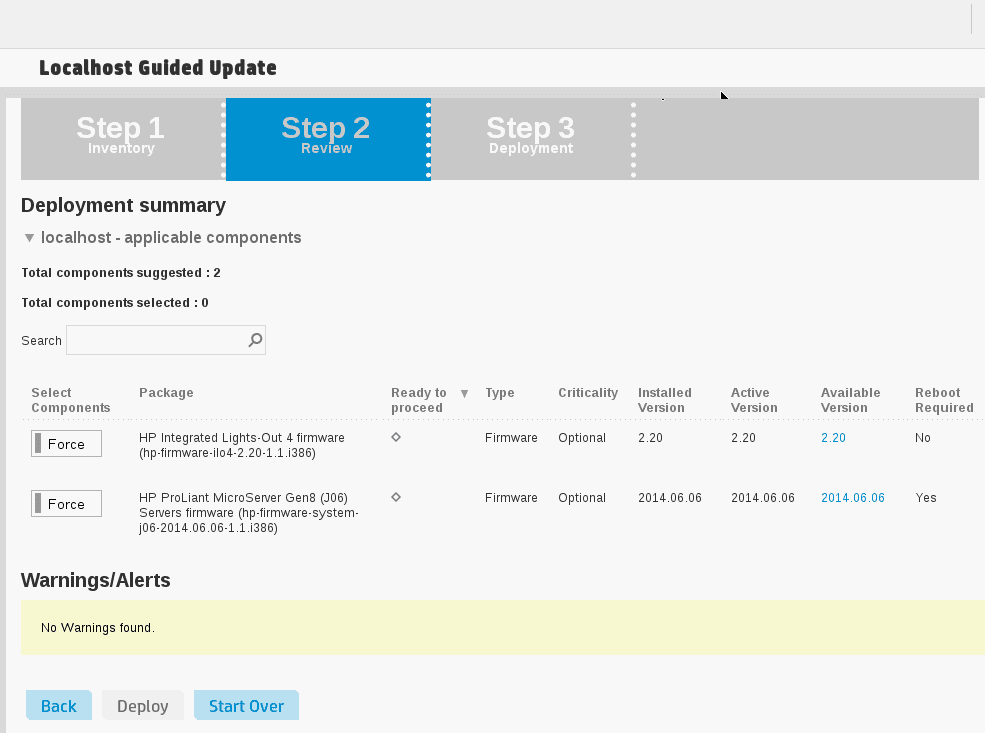Click the Warnings/Alerts heading

point(95,580)
